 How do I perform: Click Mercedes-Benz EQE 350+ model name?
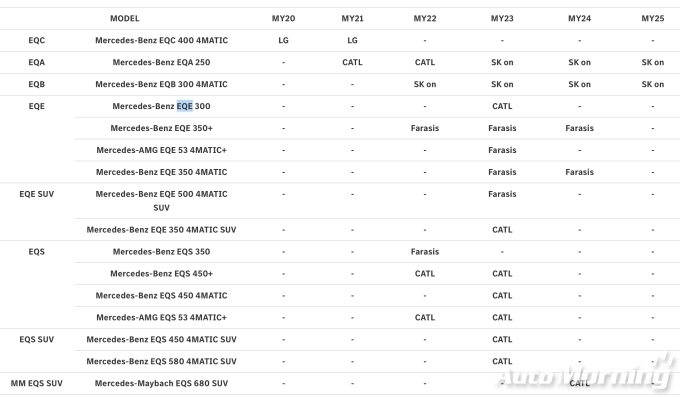tap(161, 128)
